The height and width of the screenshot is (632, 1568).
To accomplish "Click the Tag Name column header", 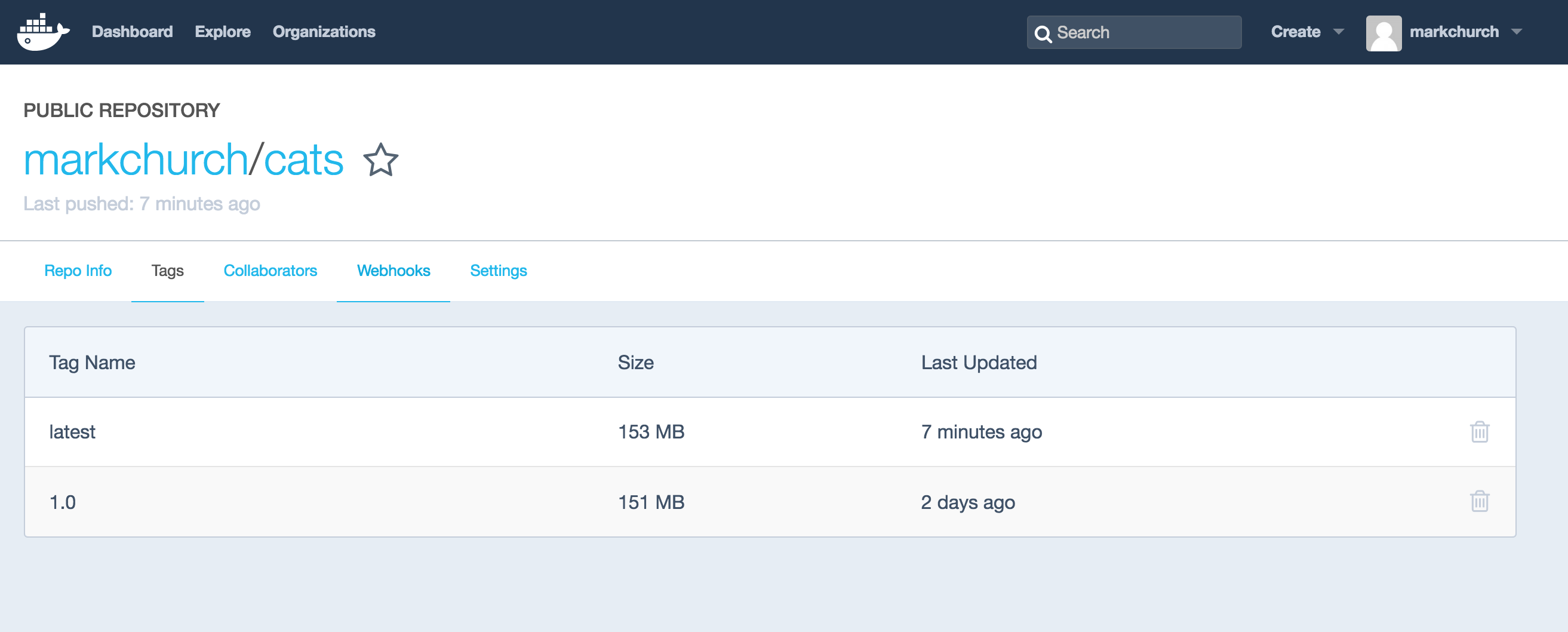I will click(x=92, y=362).
